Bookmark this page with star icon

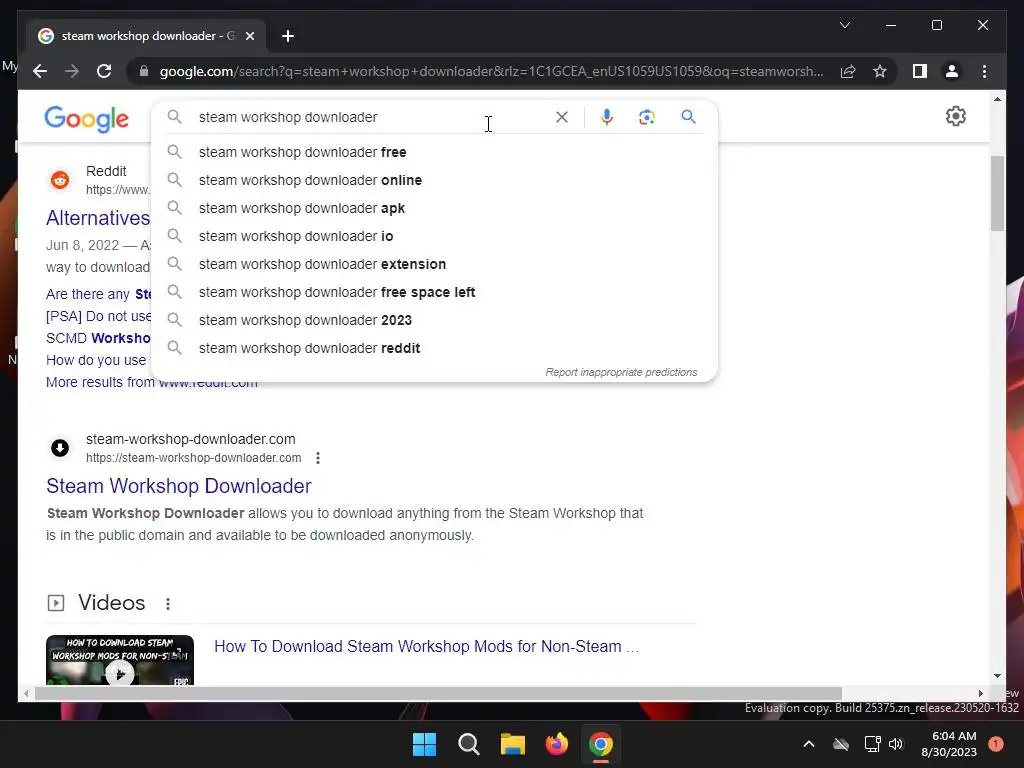click(880, 71)
